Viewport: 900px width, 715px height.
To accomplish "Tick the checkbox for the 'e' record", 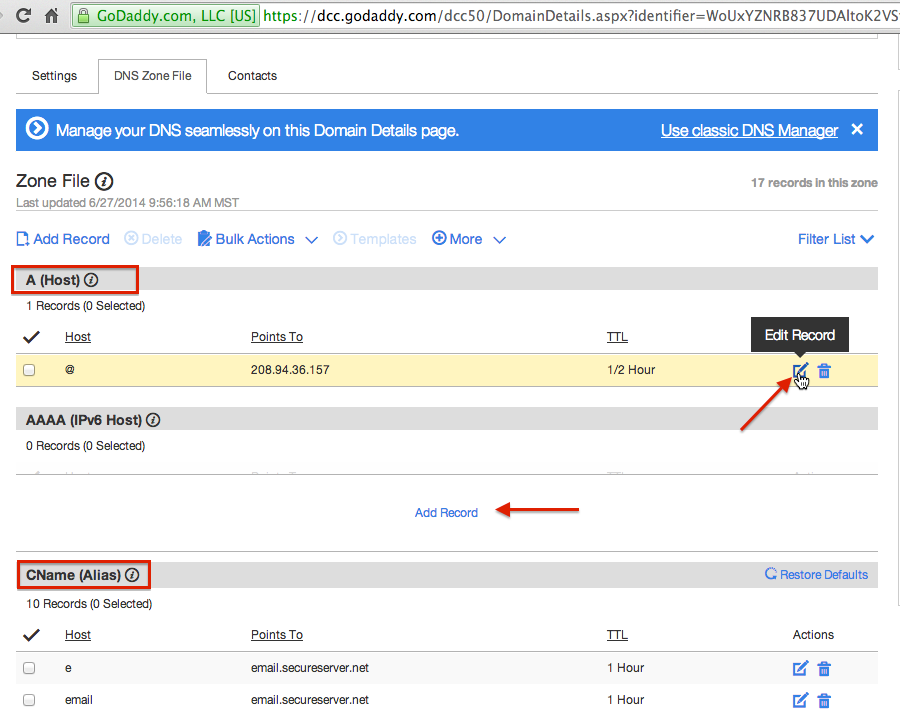I will 29,668.
